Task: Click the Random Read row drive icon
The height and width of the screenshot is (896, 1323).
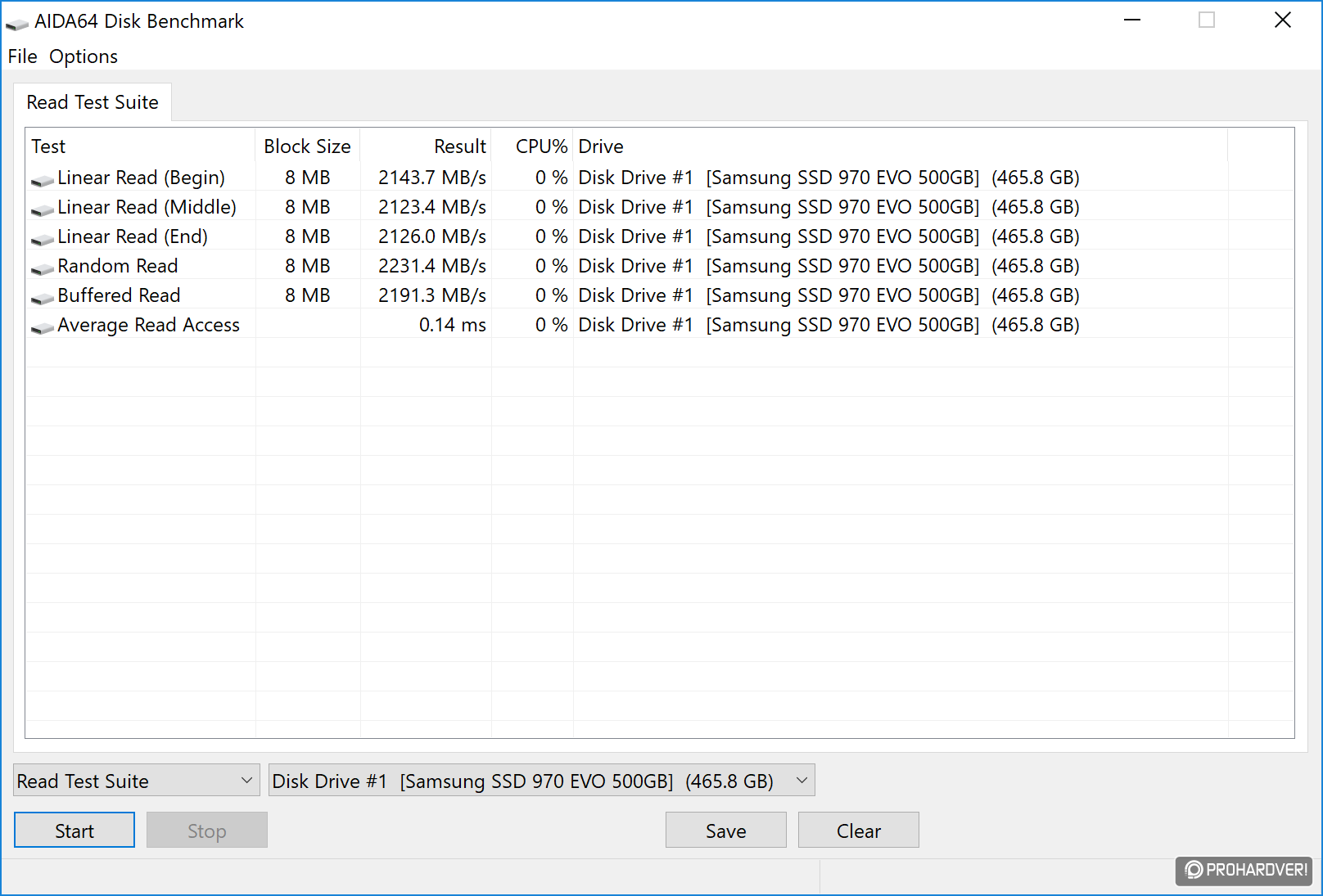Action: (x=43, y=268)
